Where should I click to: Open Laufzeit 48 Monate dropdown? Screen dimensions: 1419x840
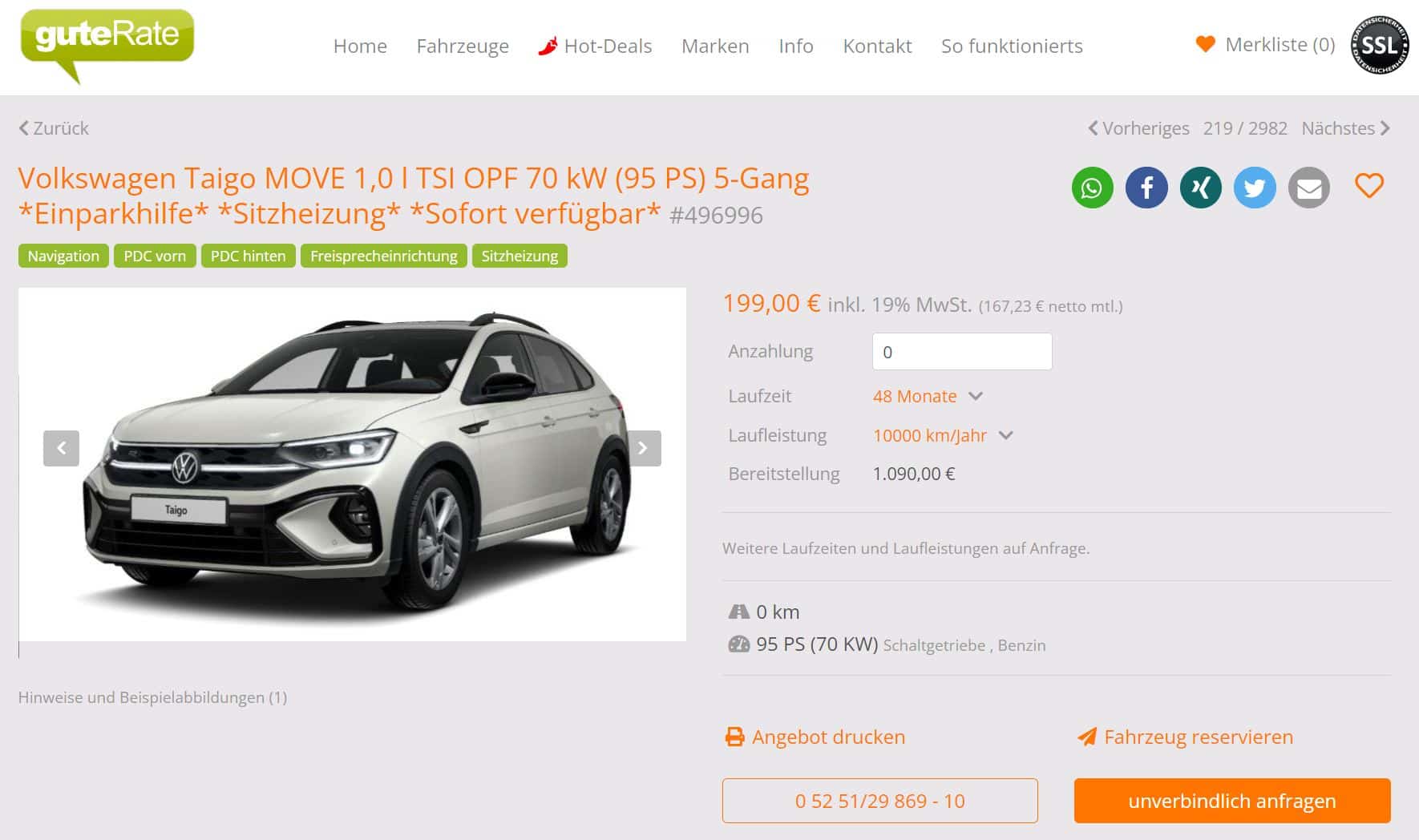928,396
